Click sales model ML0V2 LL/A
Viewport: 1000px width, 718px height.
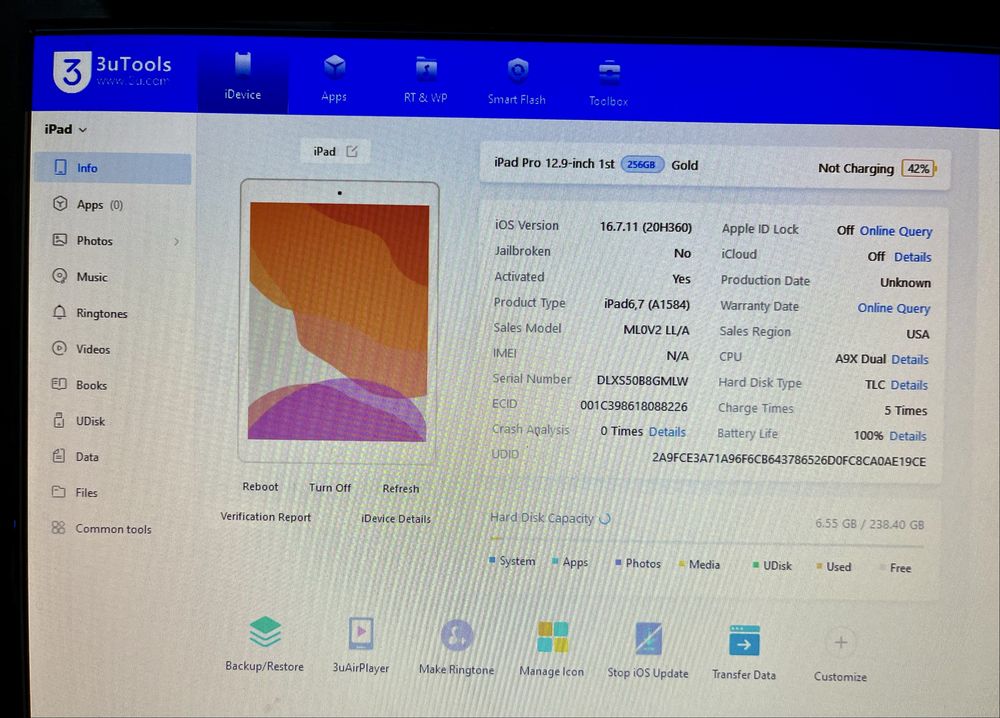pos(656,330)
